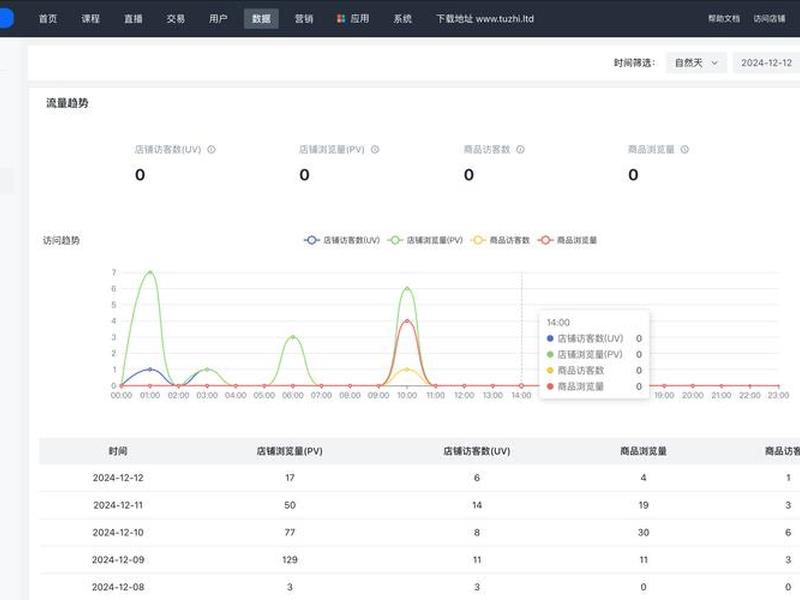The height and width of the screenshot is (600, 800).
Task: Click the yellow point at 10:00
Action: pos(407,369)
